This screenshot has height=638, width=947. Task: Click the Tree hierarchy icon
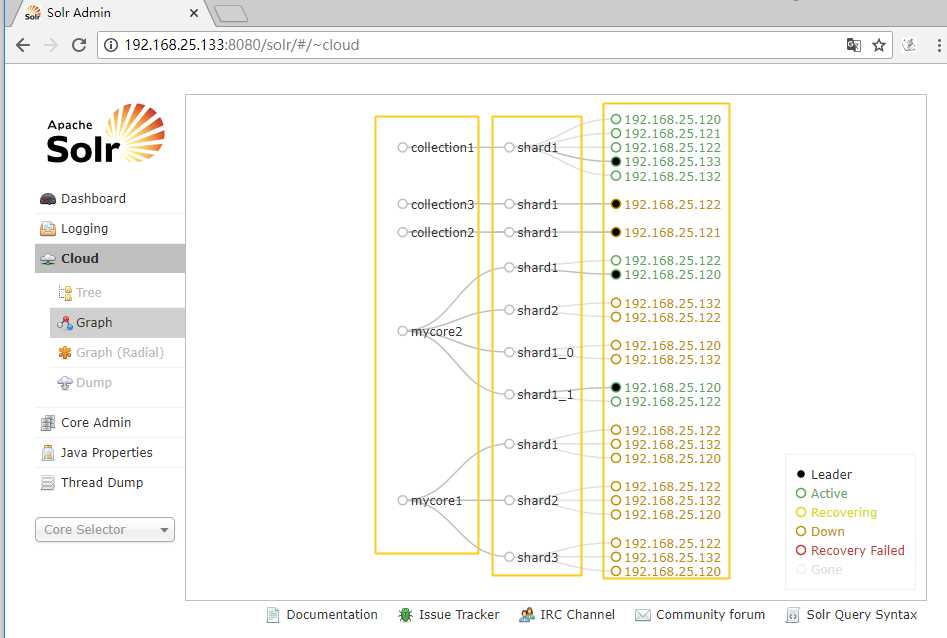pos(65,293)
